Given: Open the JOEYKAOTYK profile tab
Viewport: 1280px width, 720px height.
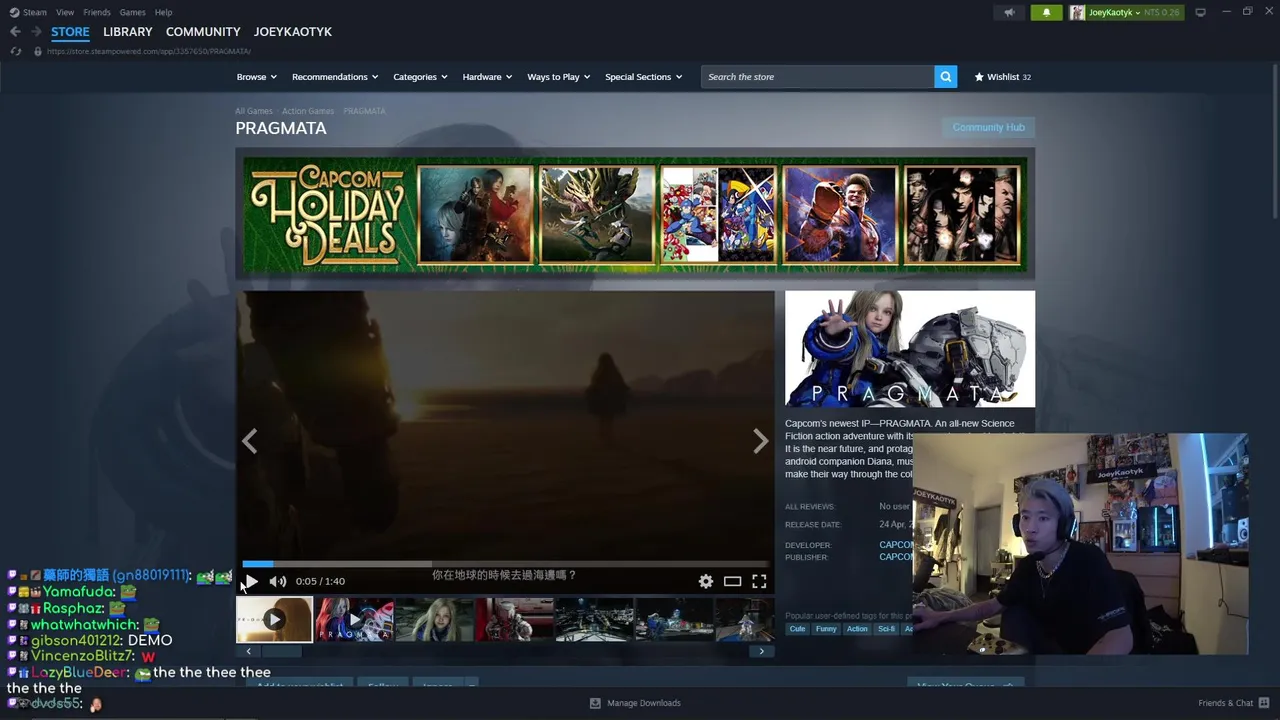Looking at the screenshot, I should (x=293, y=32).
